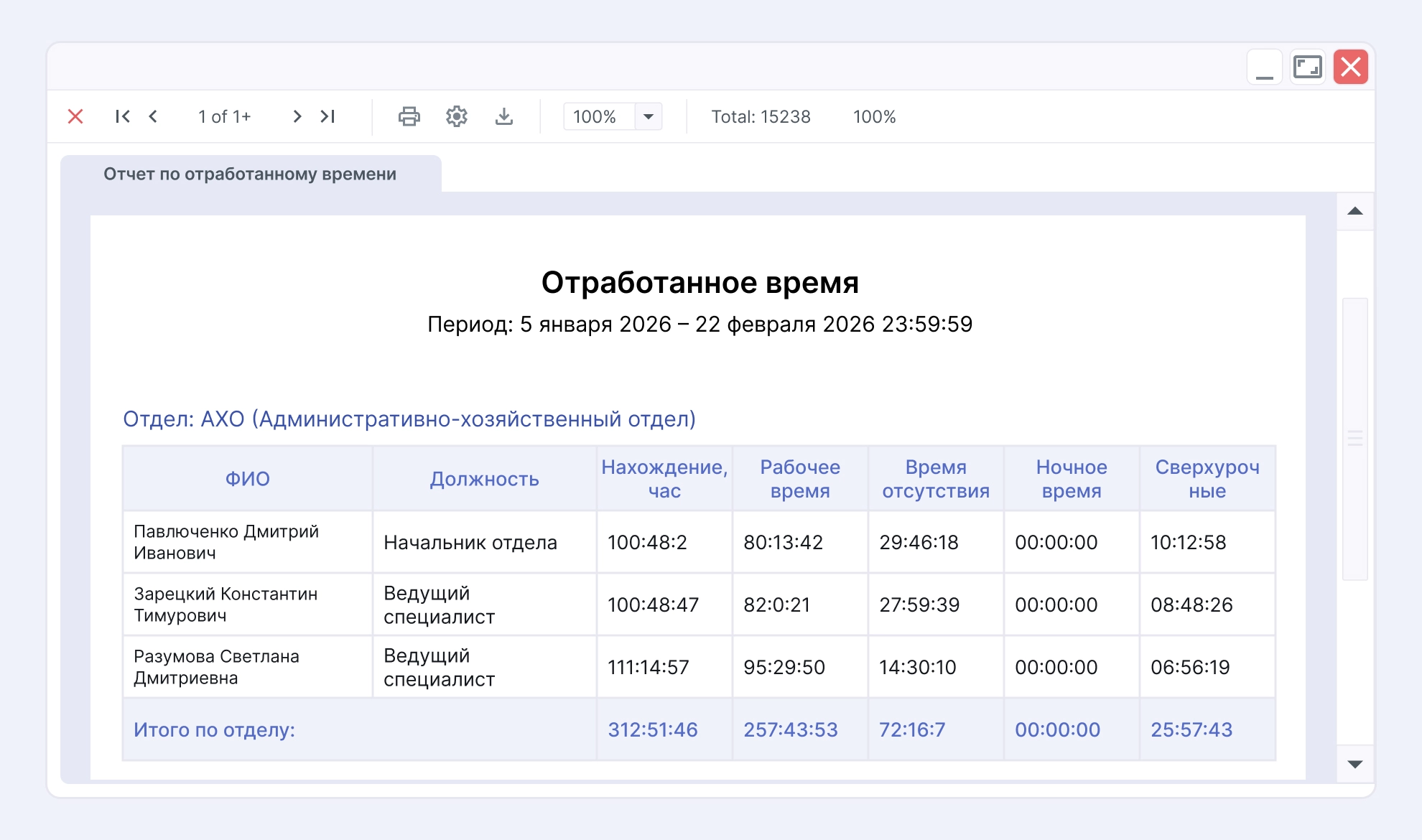This screenshot has height=840, width=1422.
Task: Click the absence time value '14:30:10'
Action: pos(918,667)
